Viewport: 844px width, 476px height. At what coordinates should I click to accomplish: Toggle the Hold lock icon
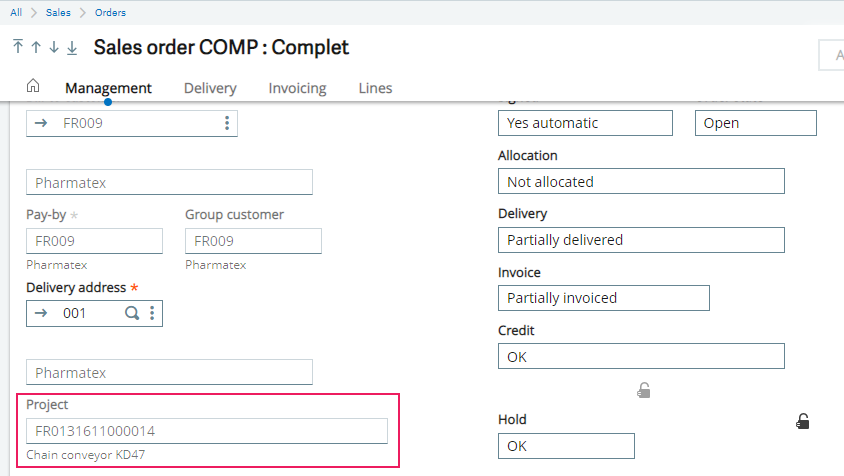[802, 421]
